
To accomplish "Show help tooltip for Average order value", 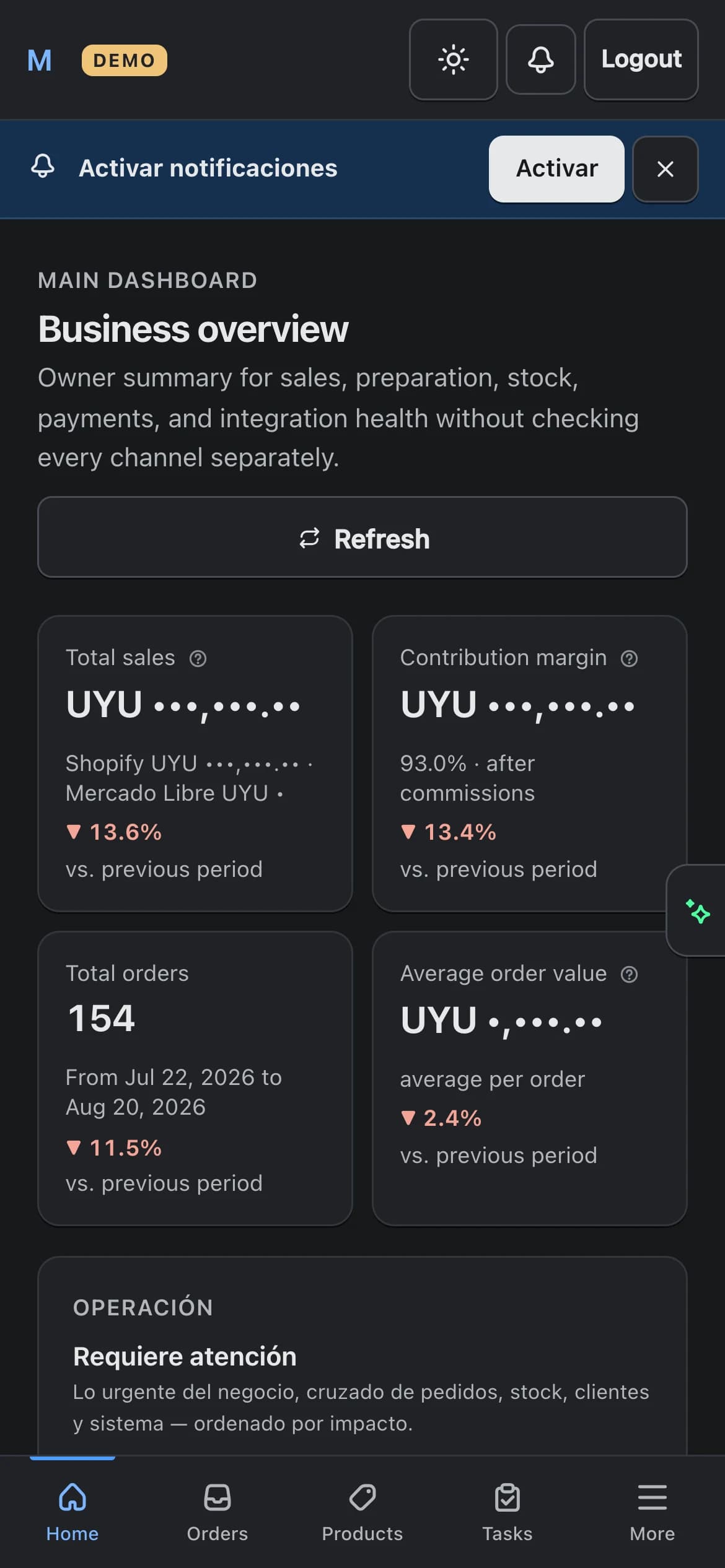I will coord(629,974).
